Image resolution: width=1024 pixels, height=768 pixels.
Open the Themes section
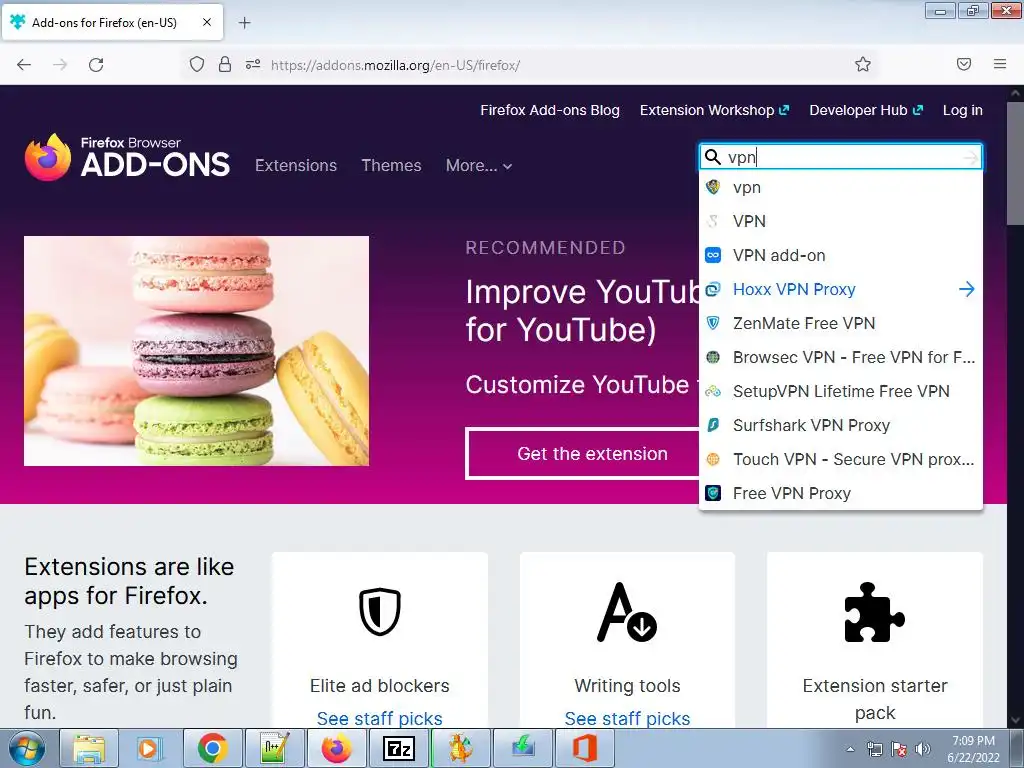(x=391, y=165)
